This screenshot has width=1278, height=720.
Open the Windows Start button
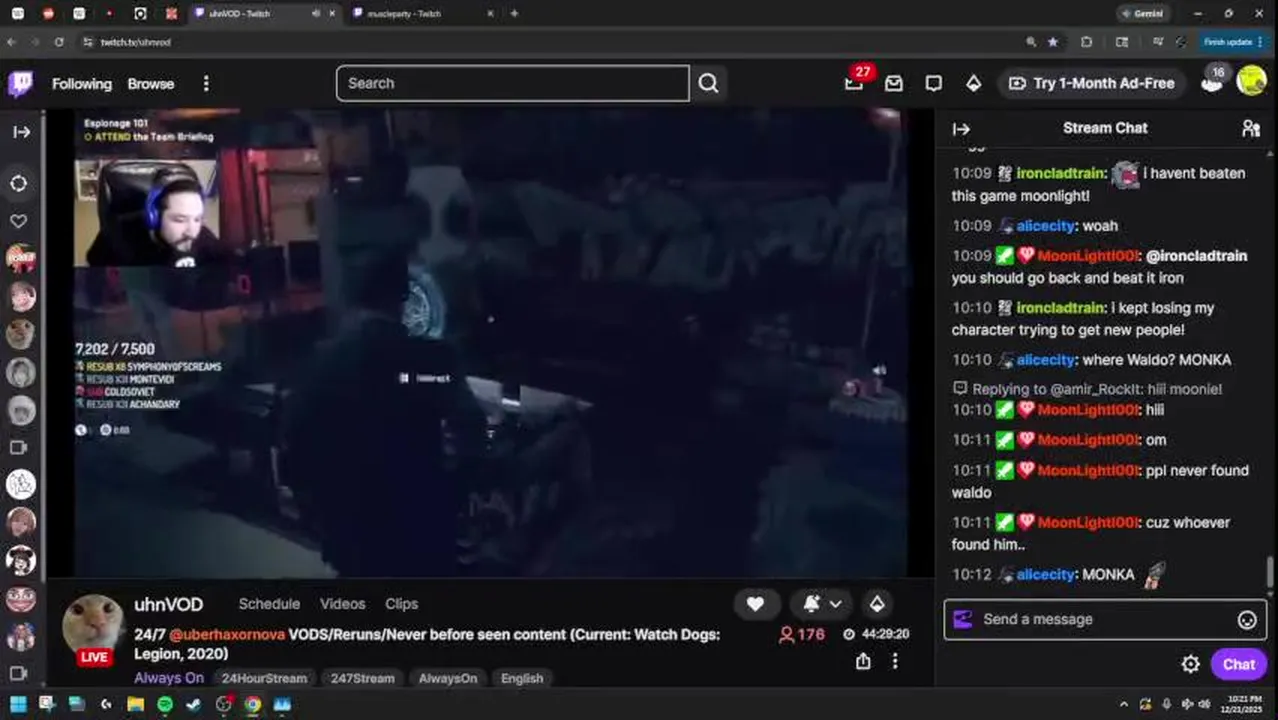[18, 704]
